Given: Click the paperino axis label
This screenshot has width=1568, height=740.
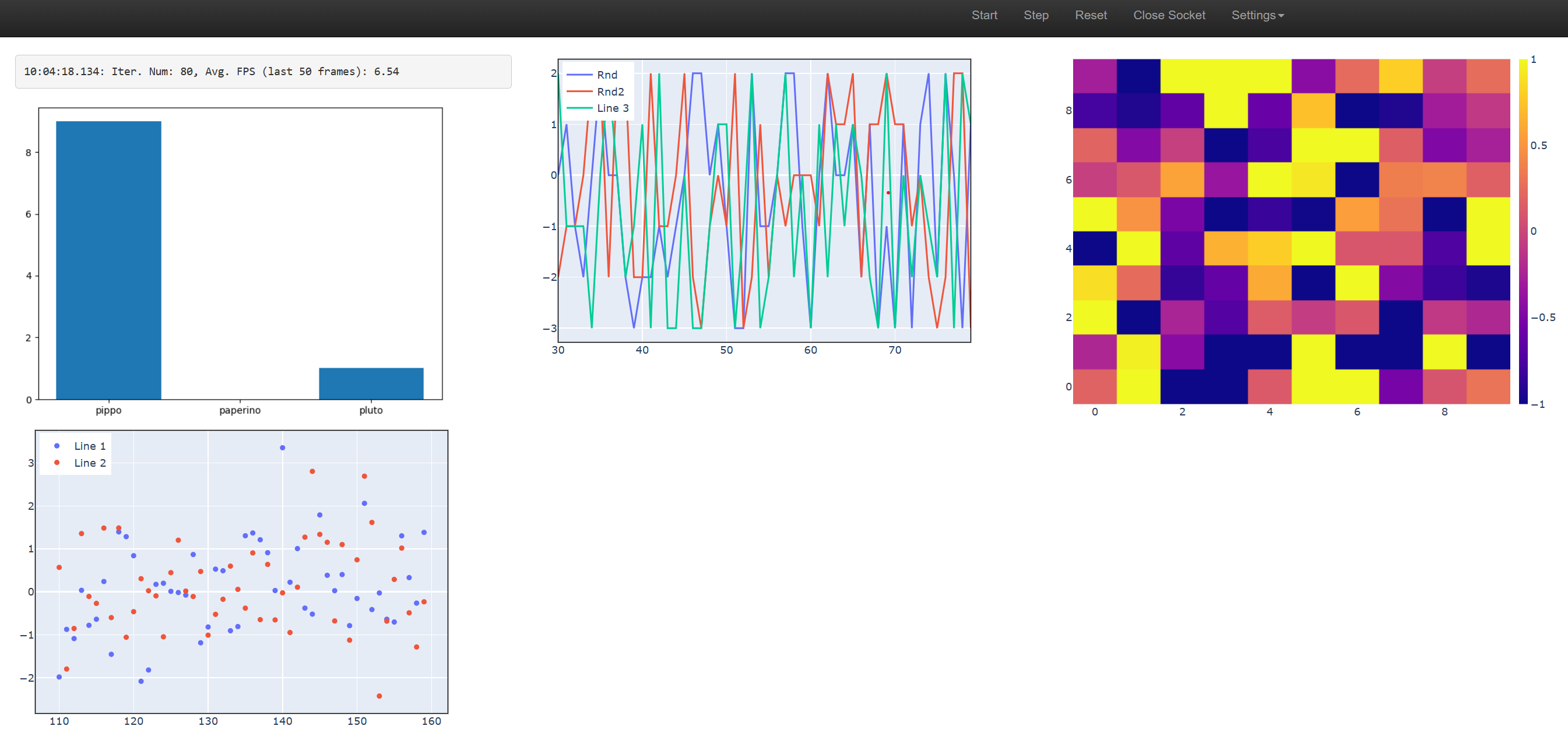Looking at the screenshot, I should pyautogui.click(x=240, y=410).
